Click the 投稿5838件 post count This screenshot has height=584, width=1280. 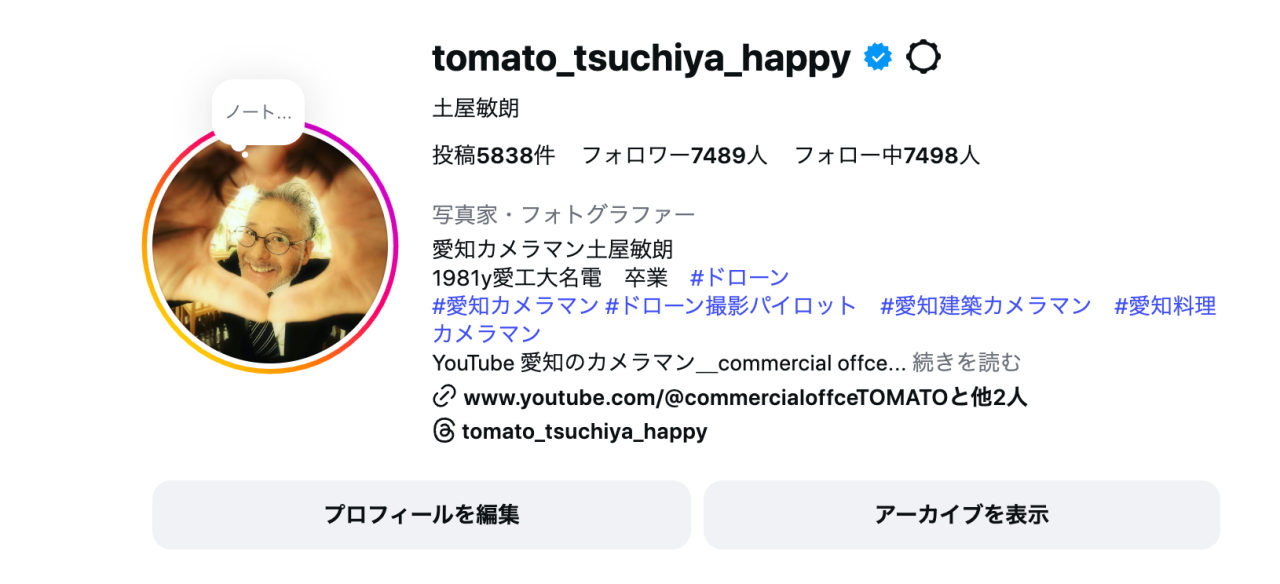click(x=493, y=155)
